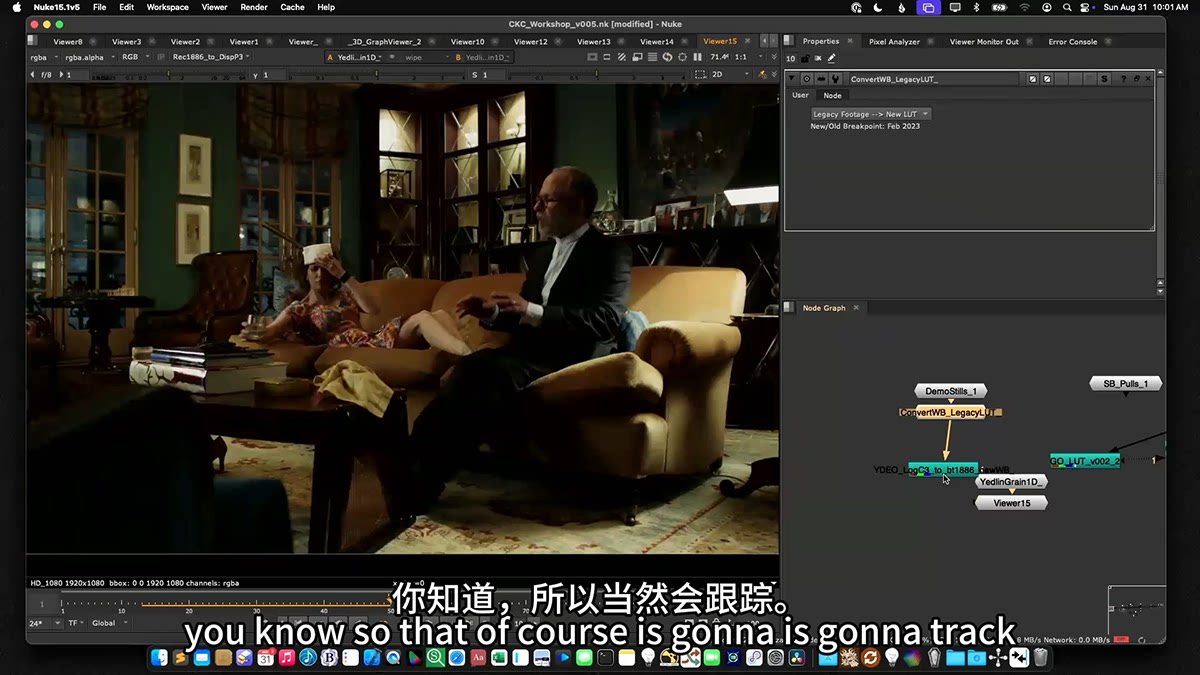Open the File menu
This screenshot has width=1200, height=675.
pyautogui.click(x=99, y=7)
